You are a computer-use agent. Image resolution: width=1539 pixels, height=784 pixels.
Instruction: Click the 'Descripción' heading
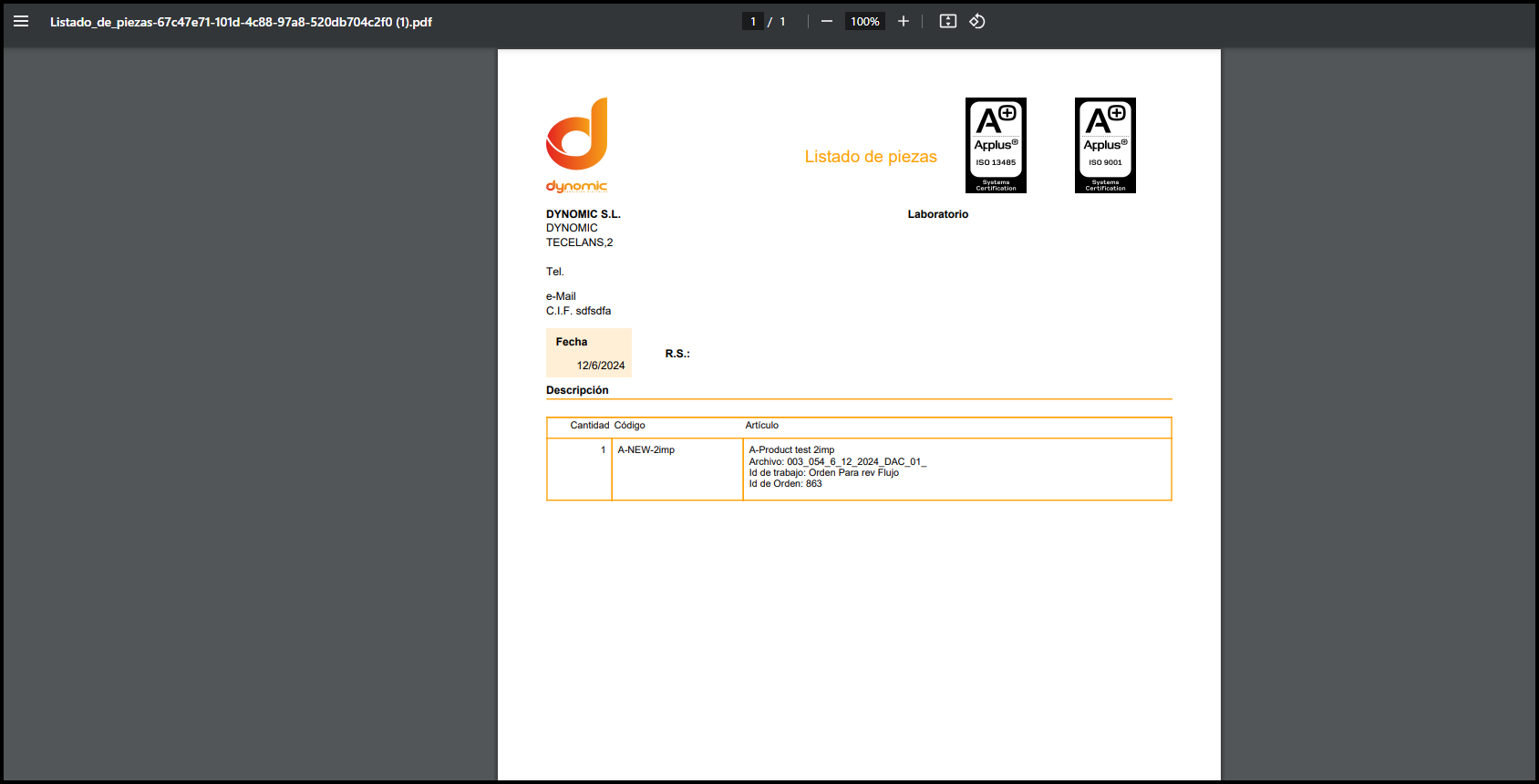coord(577,390)
